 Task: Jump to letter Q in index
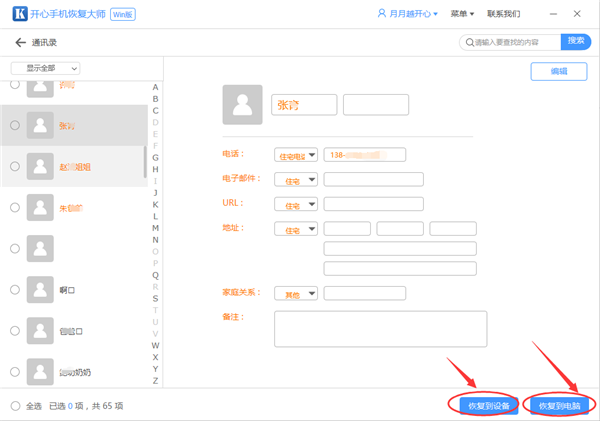pyautogui.click(x=155, y=275)
